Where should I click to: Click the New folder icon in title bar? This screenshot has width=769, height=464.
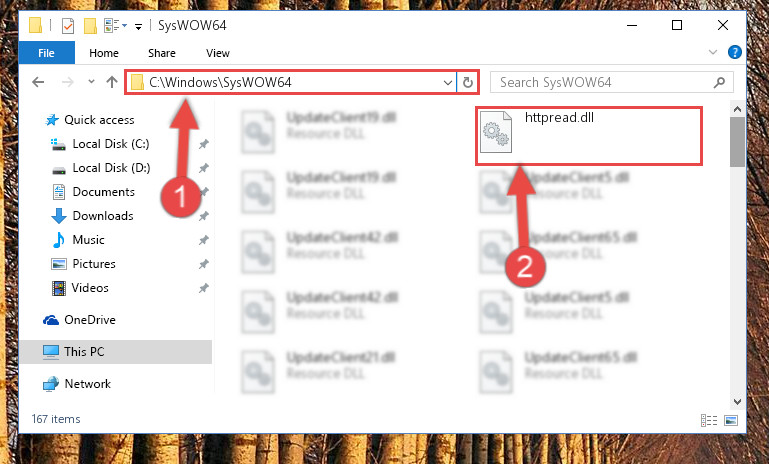click(x=90, y=26)
